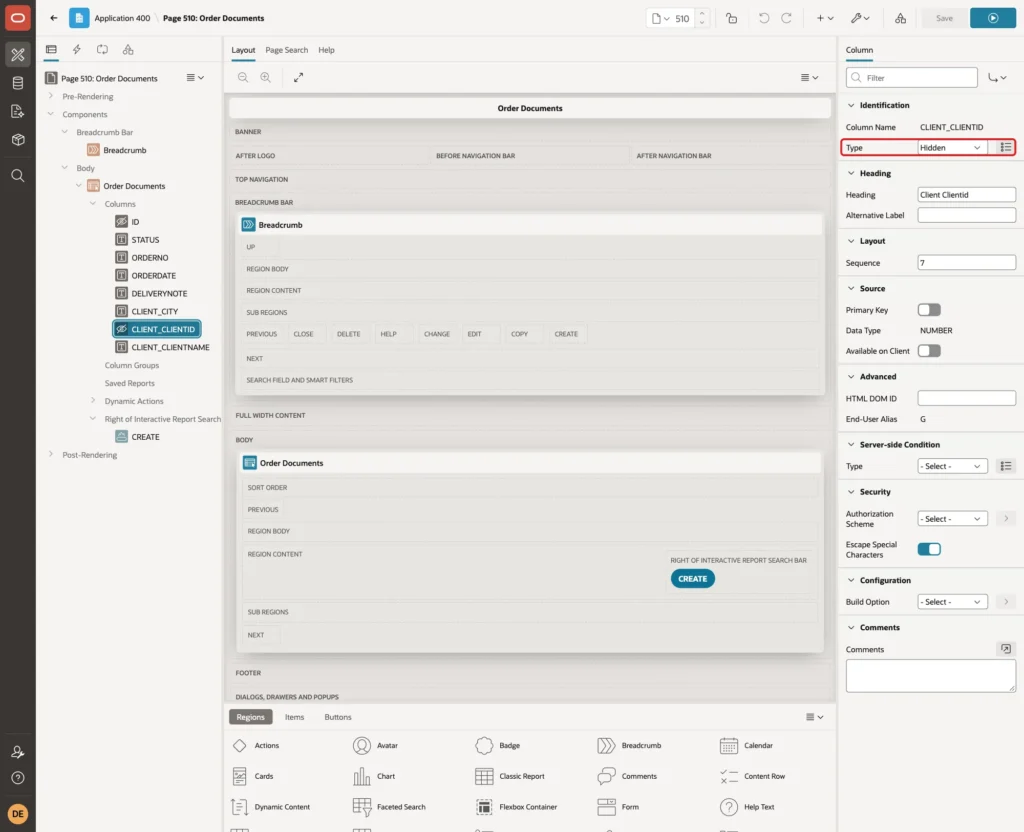
Task: Open the column Type Hidden dropdown
Action: 952,148
